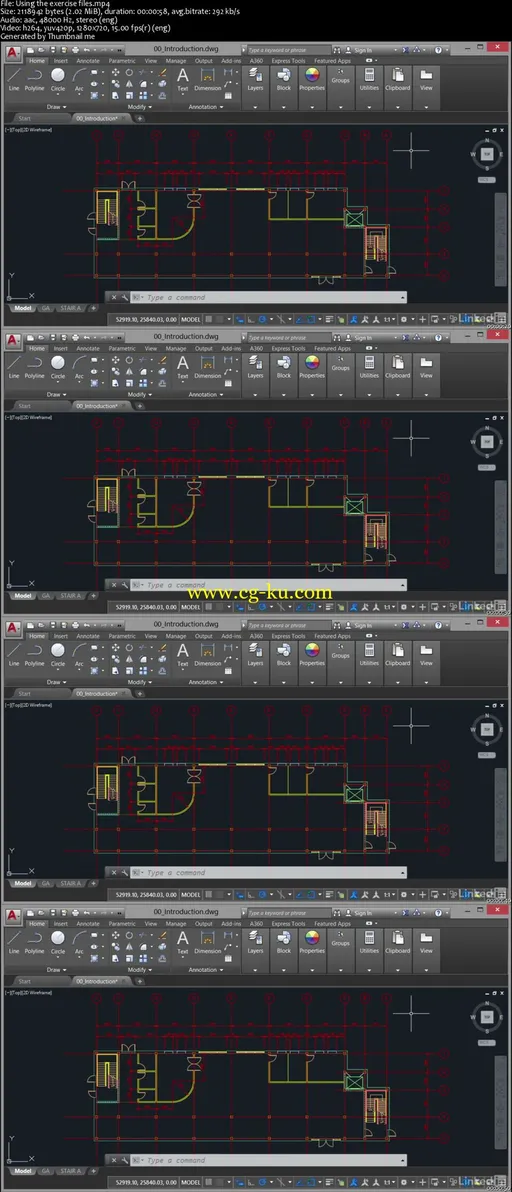
Task: Open the red A application menu in first frame
Action: pyautogui.click(x=14, y=52)
